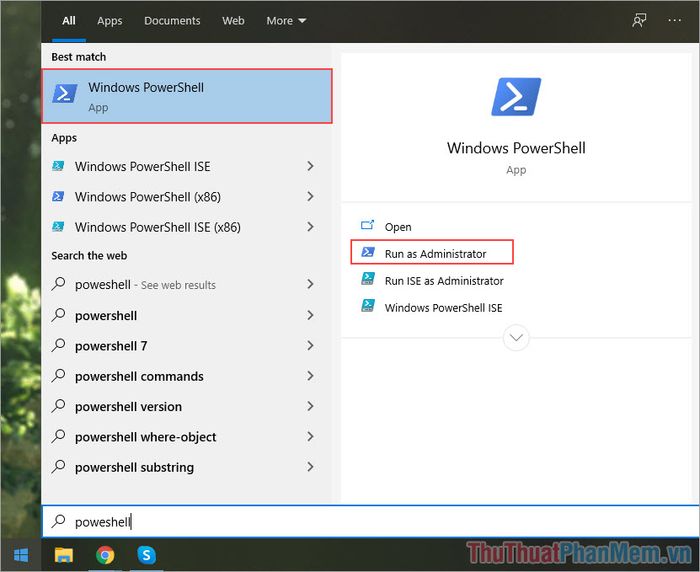Expand the powershell suggestion arrow
The height and width of the screenshot is (572, 700).
tap(310, 315)
